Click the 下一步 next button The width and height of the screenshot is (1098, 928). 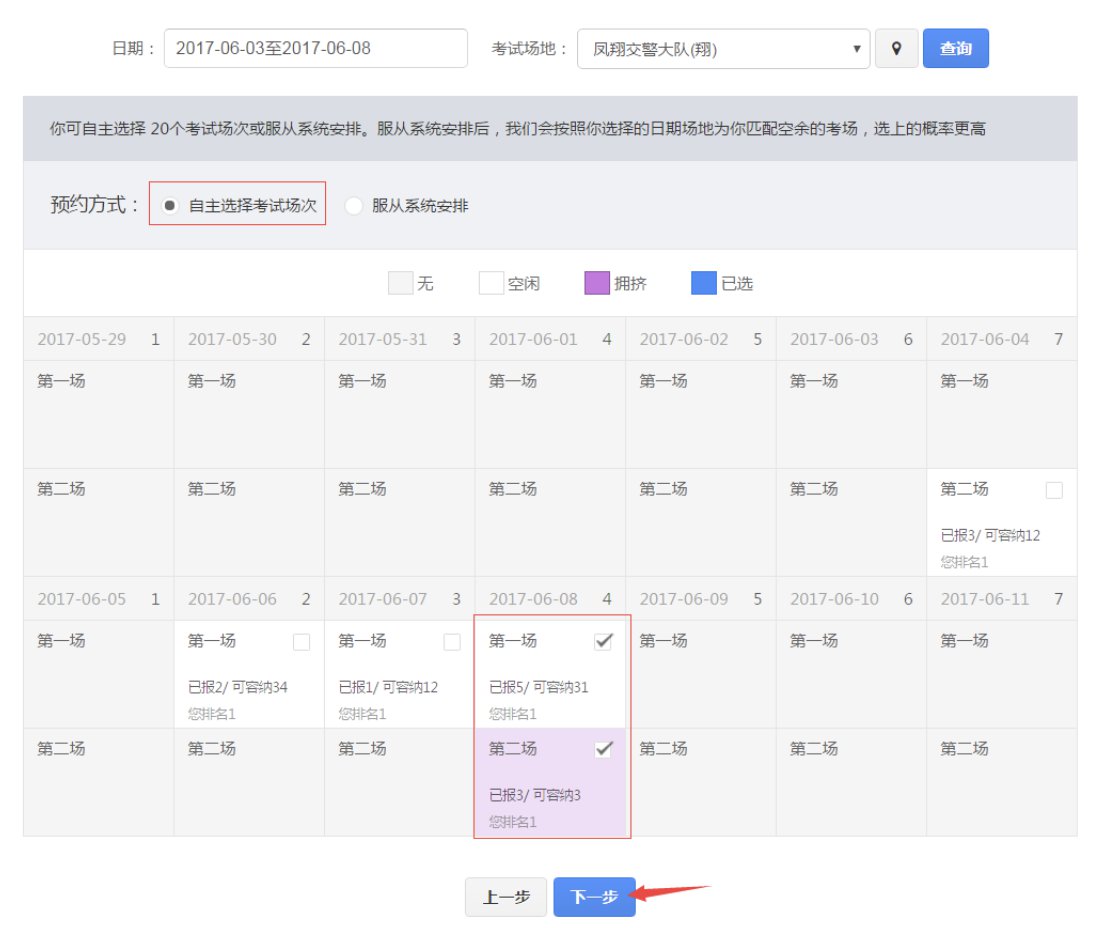[x=594, y=897]
